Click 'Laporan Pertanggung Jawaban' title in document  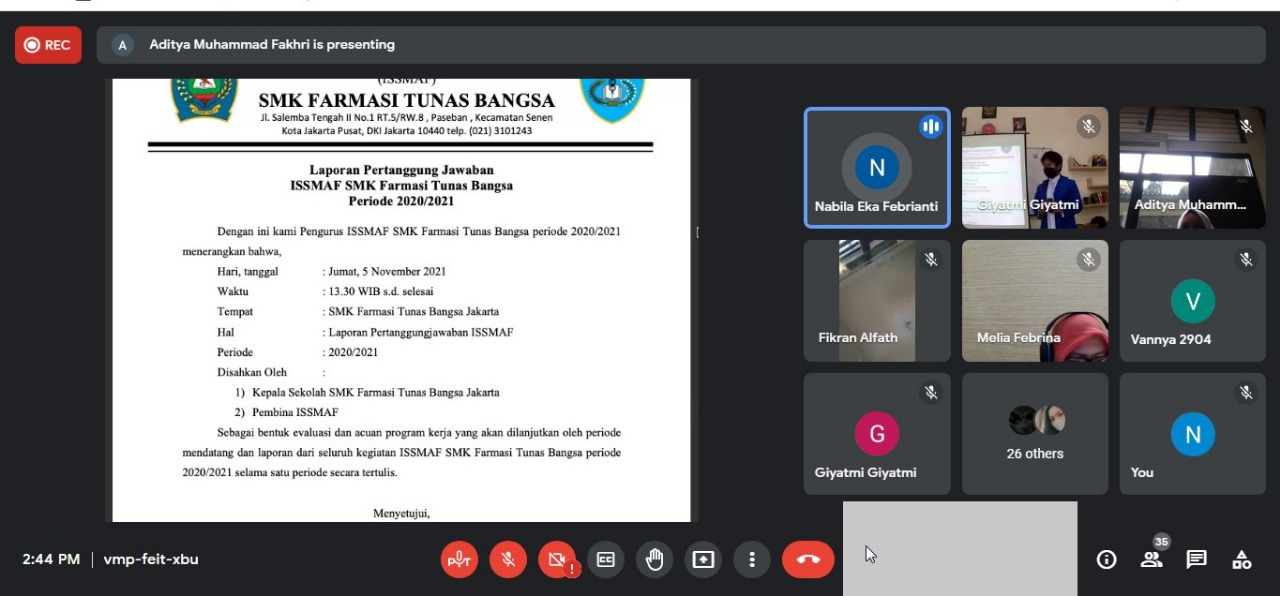(x=401, y=170)
